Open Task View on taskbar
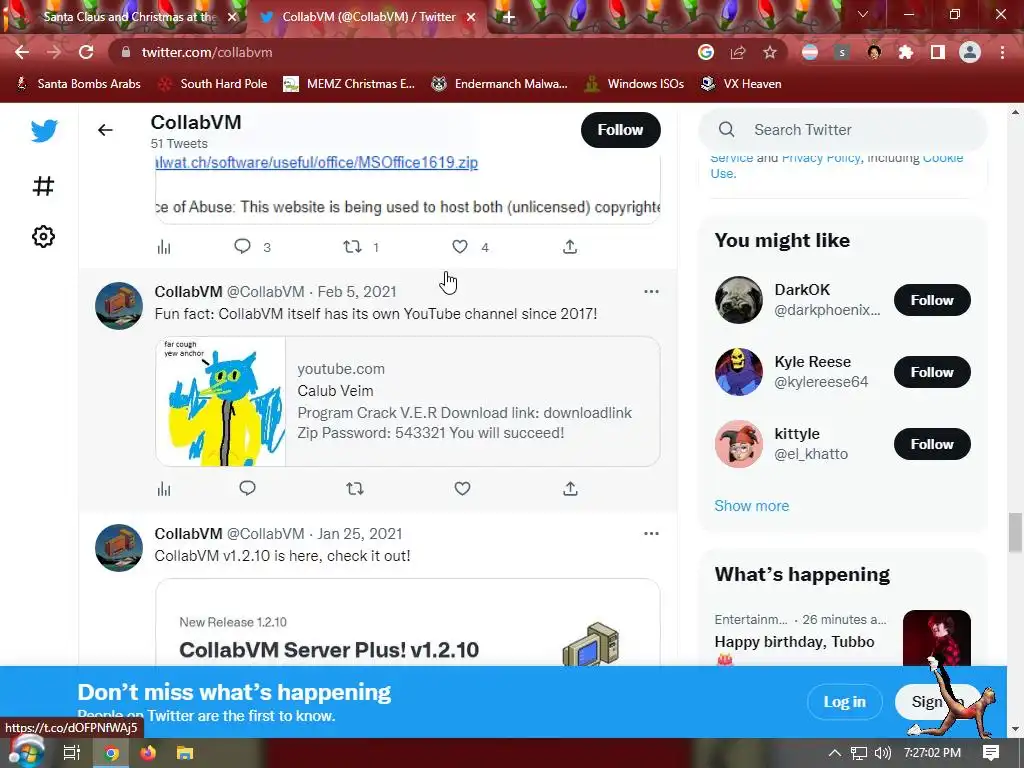Viewport: 1024px width, 768px height. tap(71, 753)
